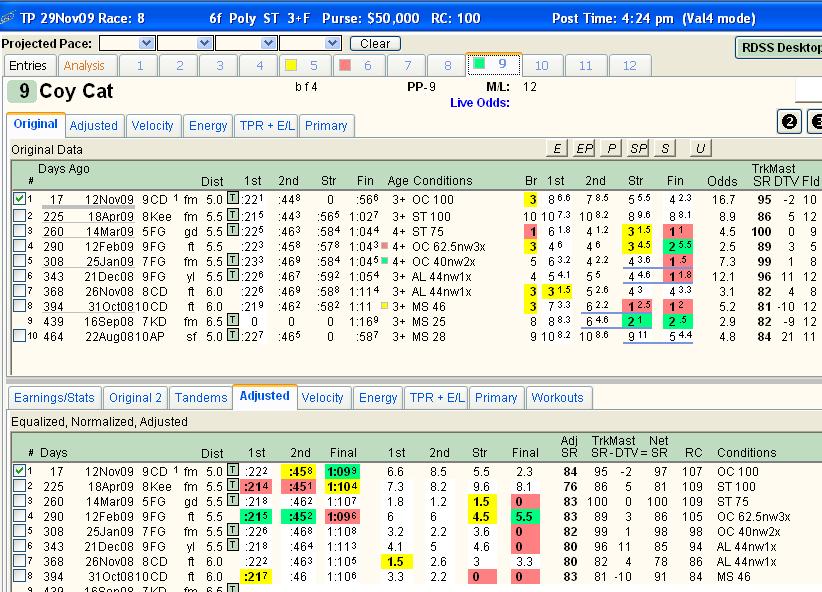Open the lower Energy tab
The height and width of the screenshot is (592, 822).
tap(378, 397)
